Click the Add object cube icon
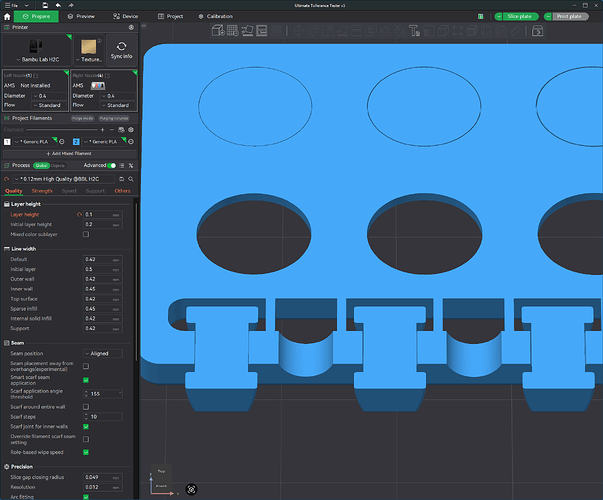Screen dimensions: 603x500 point(218,31)
